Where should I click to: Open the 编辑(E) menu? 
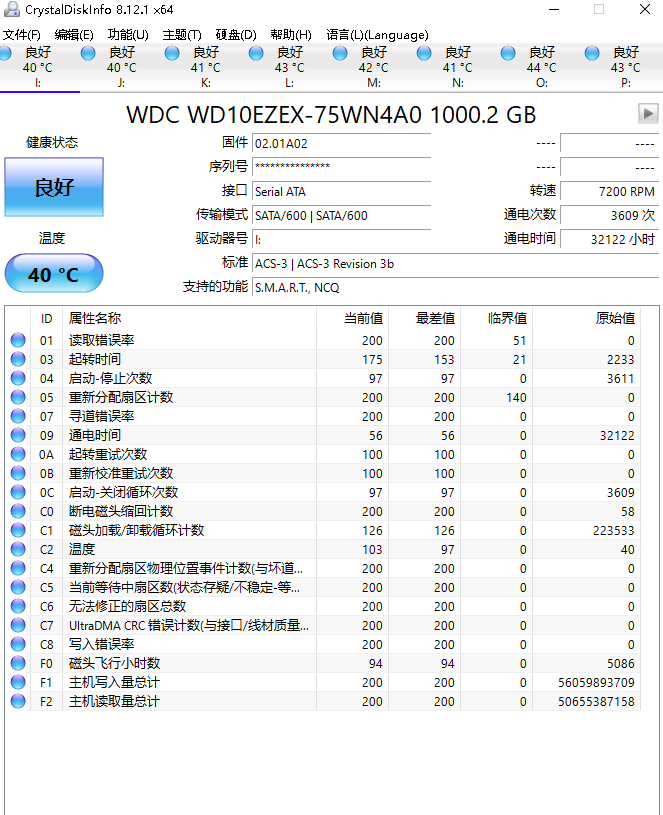74,35
